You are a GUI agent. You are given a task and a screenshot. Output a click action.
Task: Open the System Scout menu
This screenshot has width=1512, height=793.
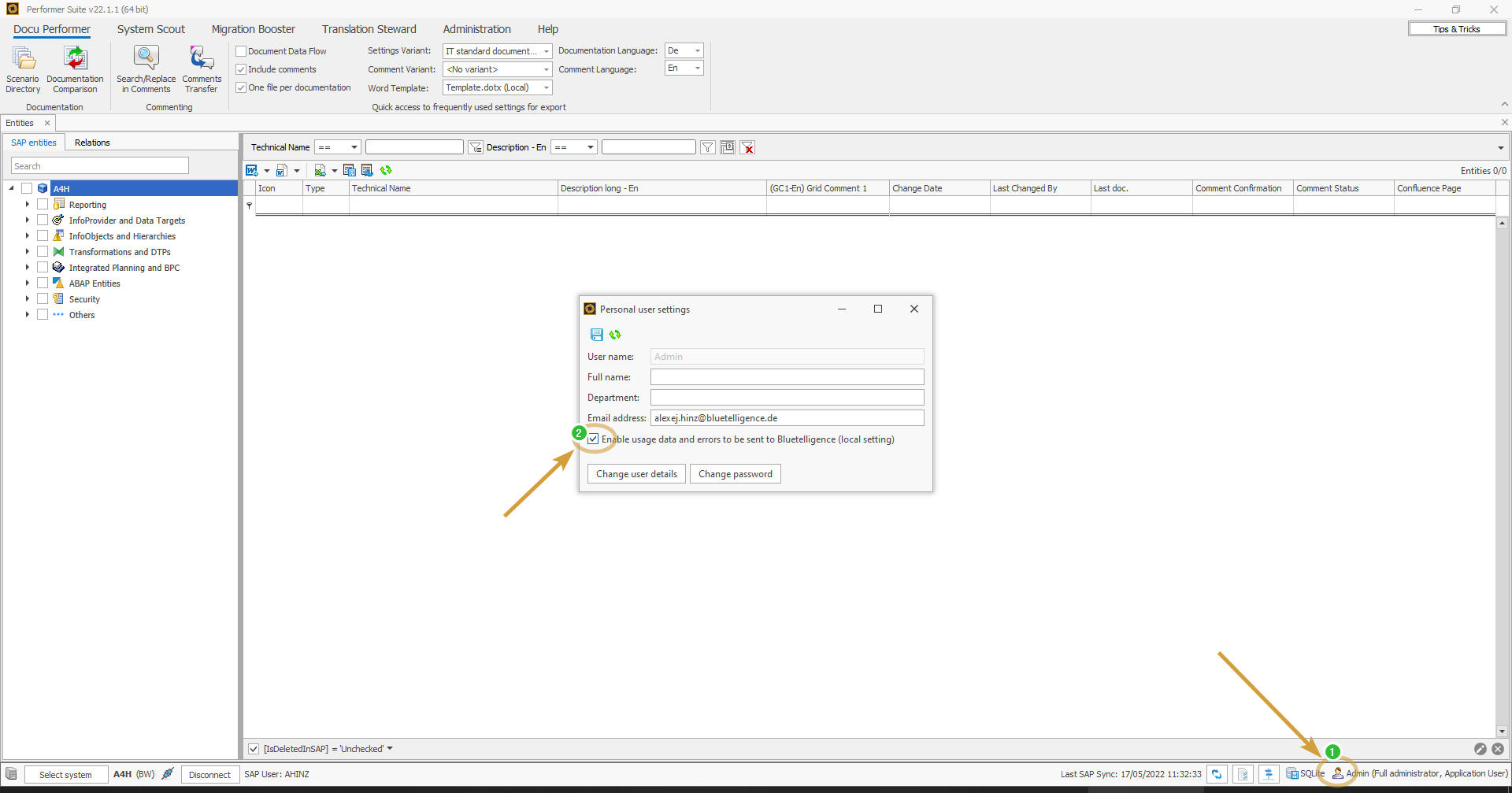point(150,29)
